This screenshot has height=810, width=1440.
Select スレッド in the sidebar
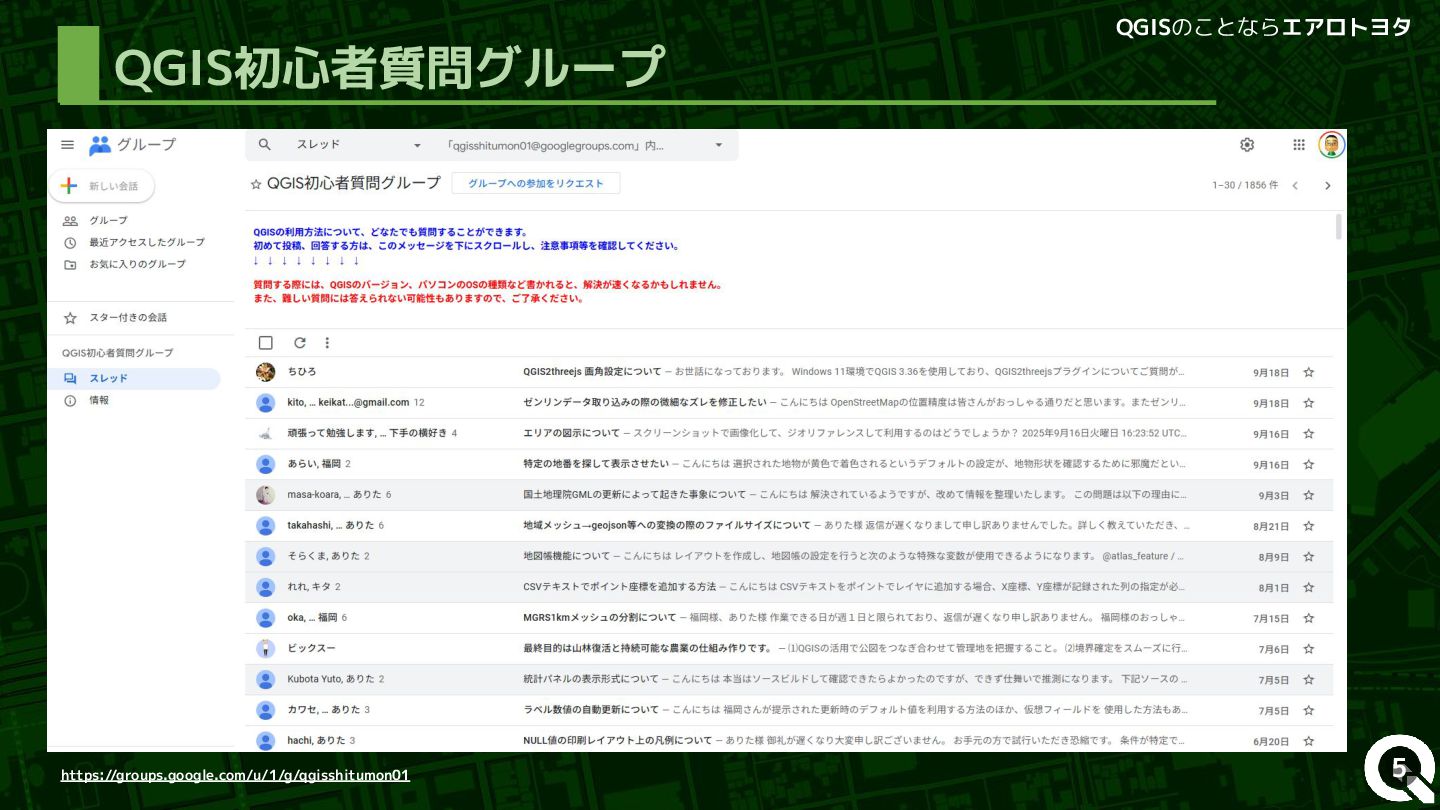click(108, 379)
